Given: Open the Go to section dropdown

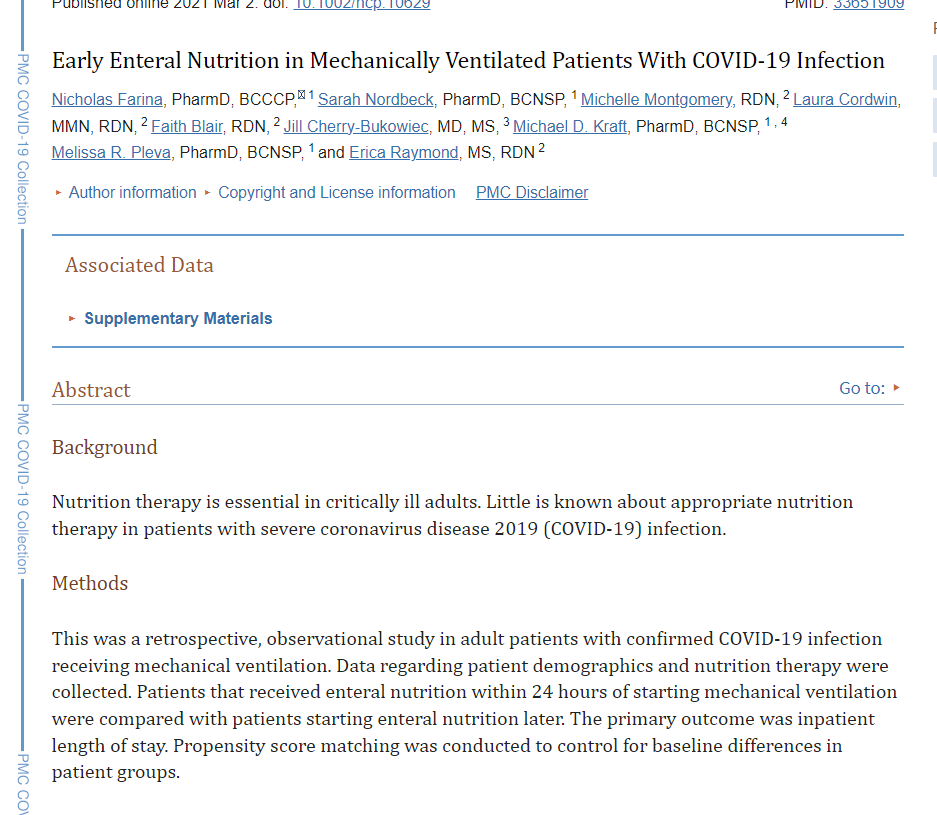Looking at the screenshot, I should (861, 388).
